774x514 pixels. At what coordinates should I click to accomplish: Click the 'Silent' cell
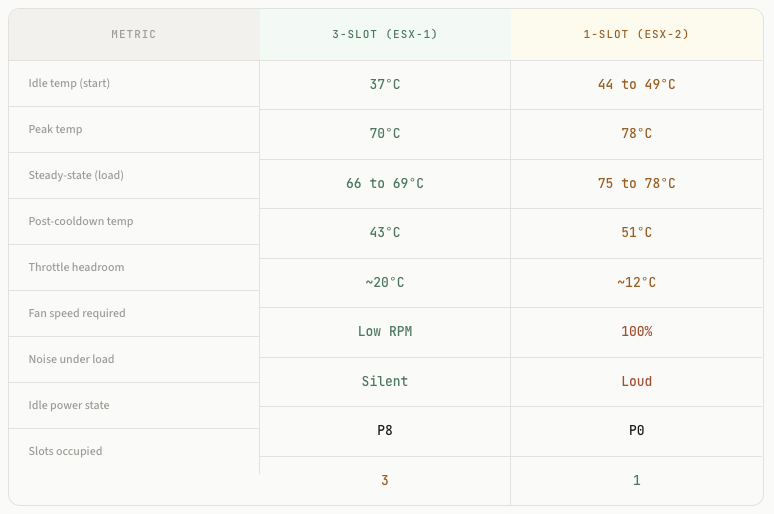[x=385, y=382]
